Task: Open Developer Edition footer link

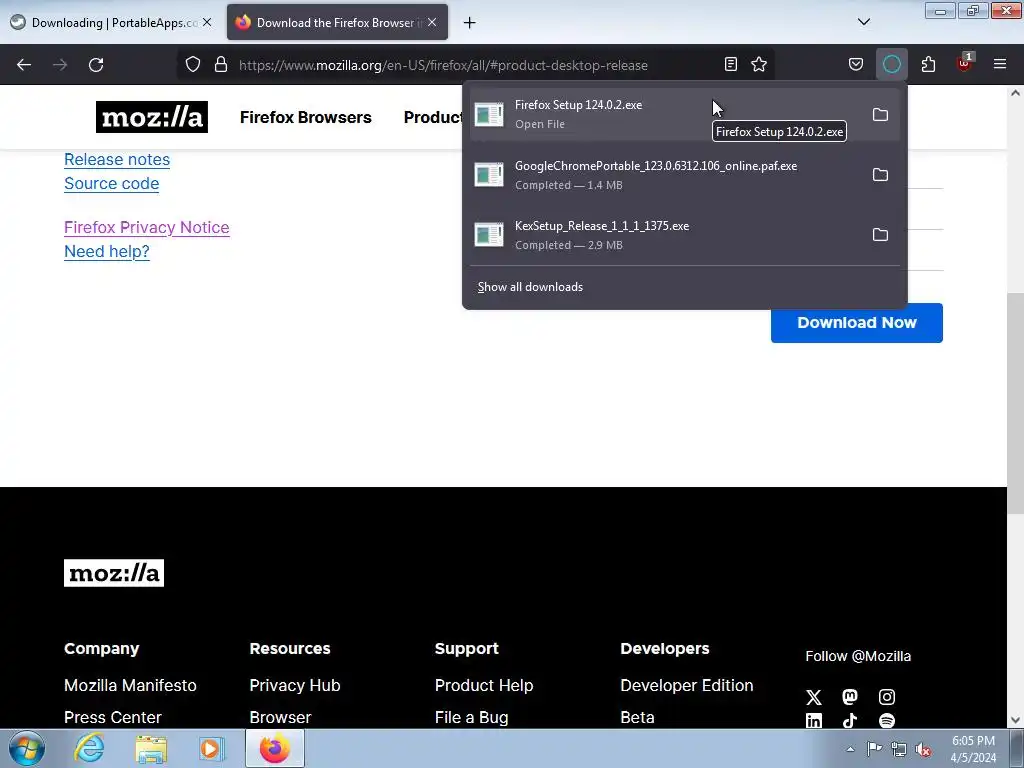Action: 687,685
